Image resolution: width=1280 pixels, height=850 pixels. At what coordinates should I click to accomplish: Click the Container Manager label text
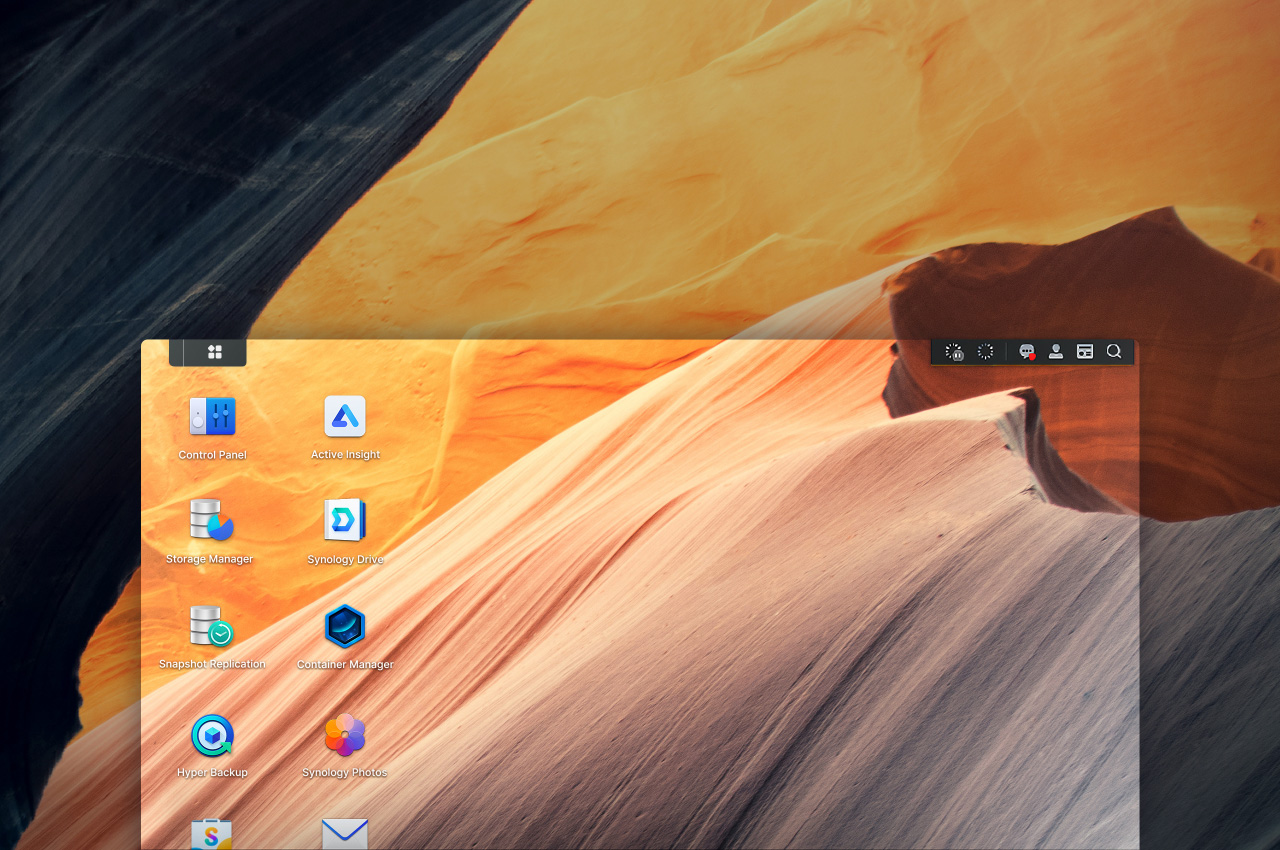[x=345, y=664]
